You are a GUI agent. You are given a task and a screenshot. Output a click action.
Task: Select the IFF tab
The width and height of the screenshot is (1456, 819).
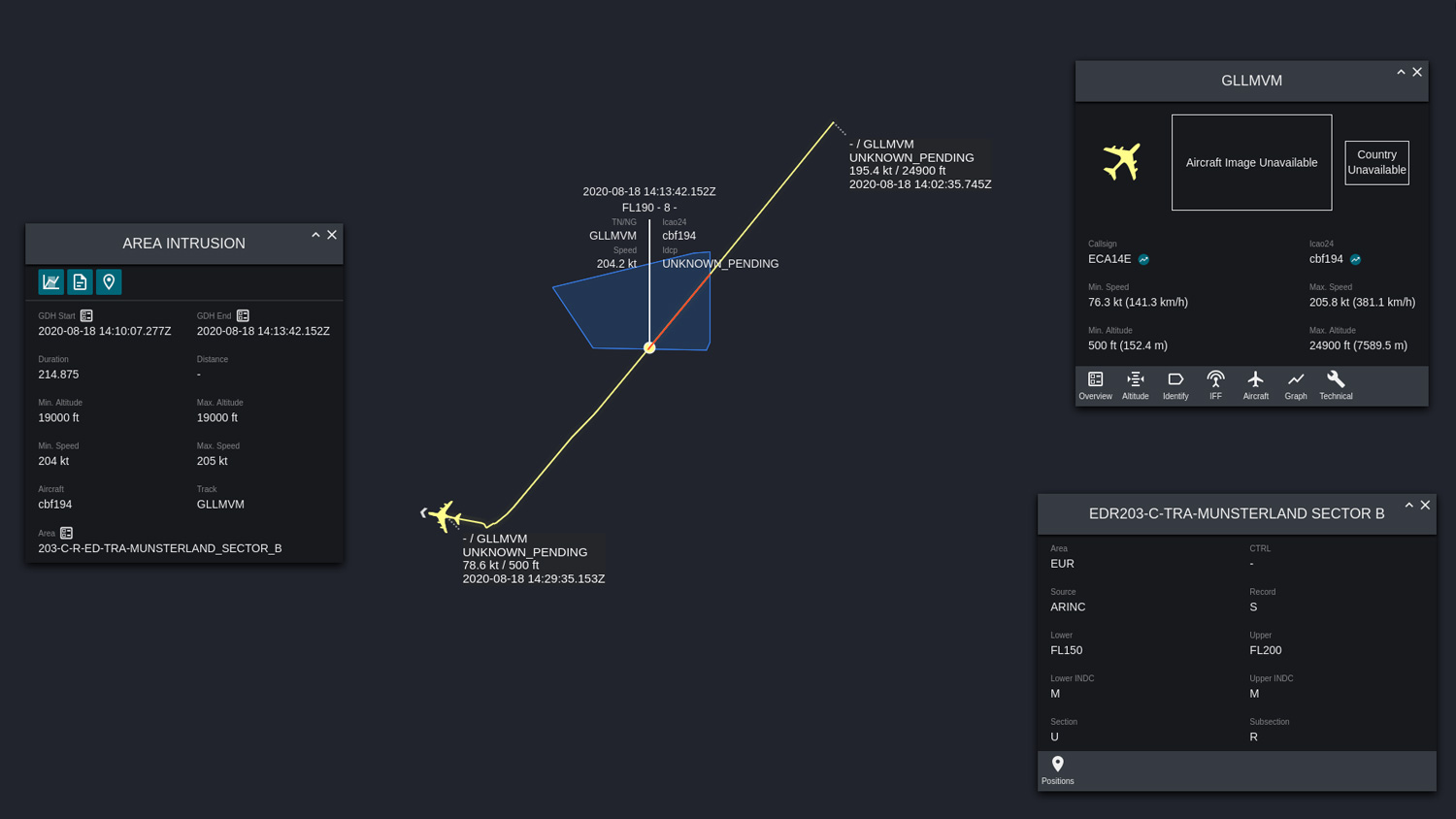pyautogui.click(x=1215, y=385)
